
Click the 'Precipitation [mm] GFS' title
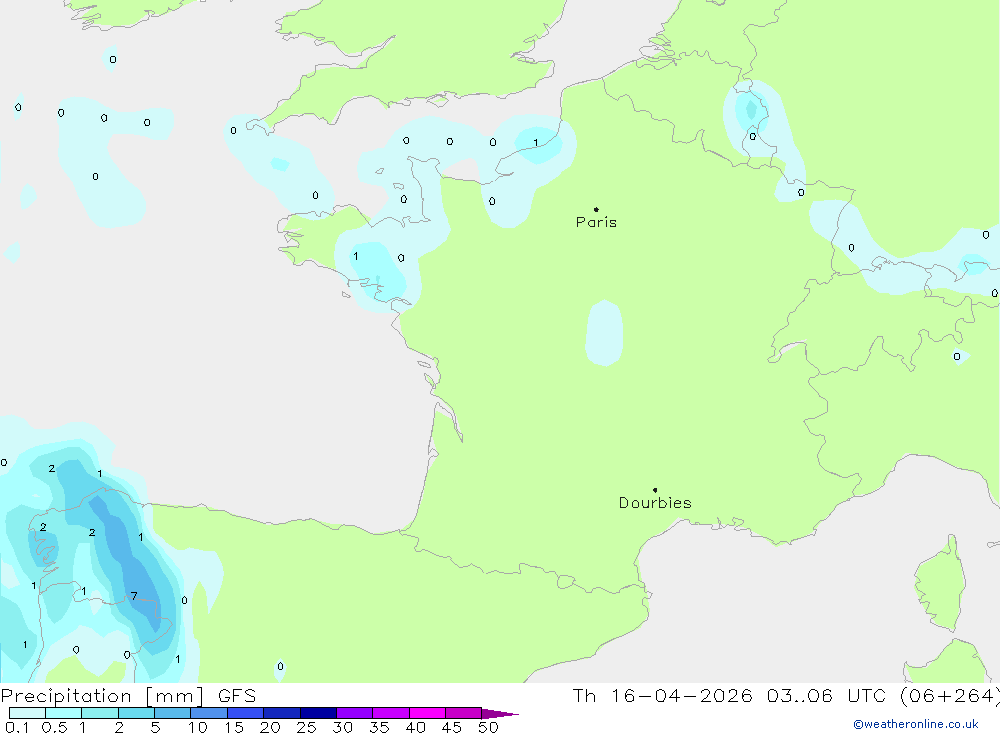128,696
